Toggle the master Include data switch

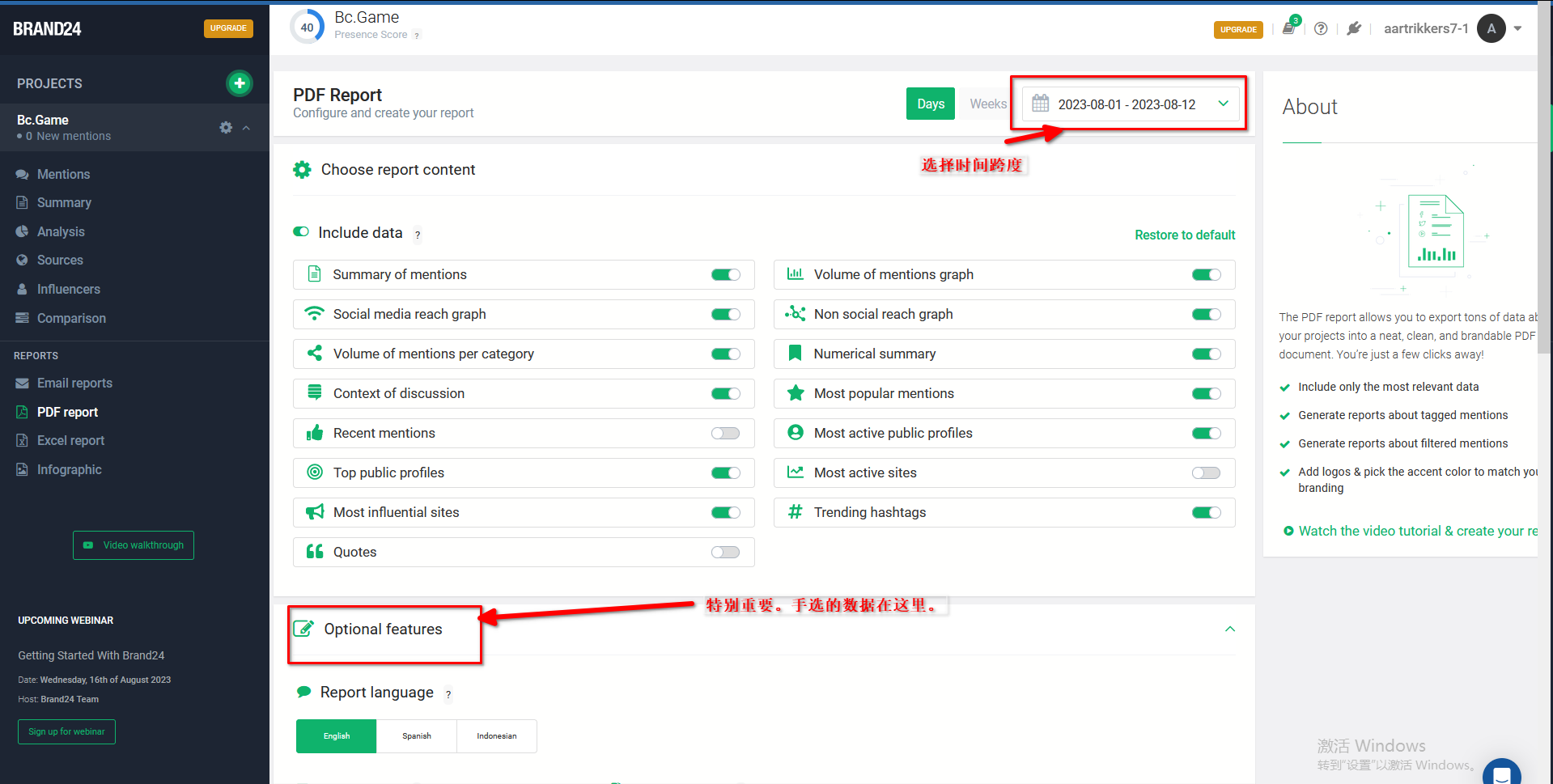coord(301,231)
